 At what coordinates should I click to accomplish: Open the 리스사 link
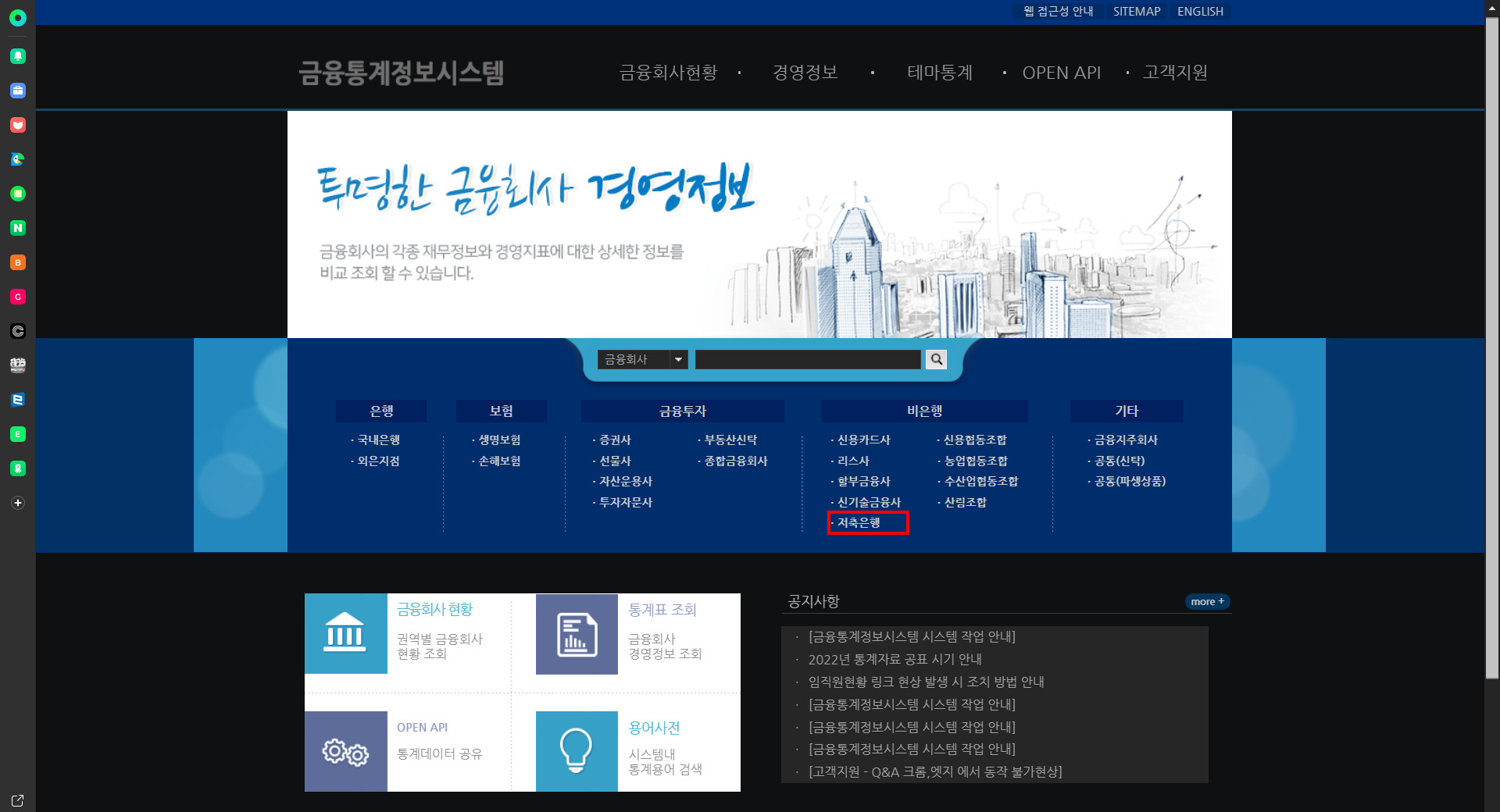pyautogui.click(x=853, y=461)
